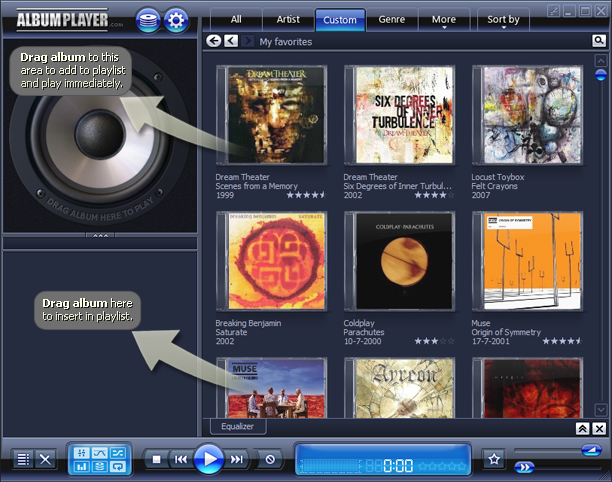Open the album search magnifier
Image resolution: width=612 pixels, height=482 pixels.
pyautogui.click(x=598, y=40)
